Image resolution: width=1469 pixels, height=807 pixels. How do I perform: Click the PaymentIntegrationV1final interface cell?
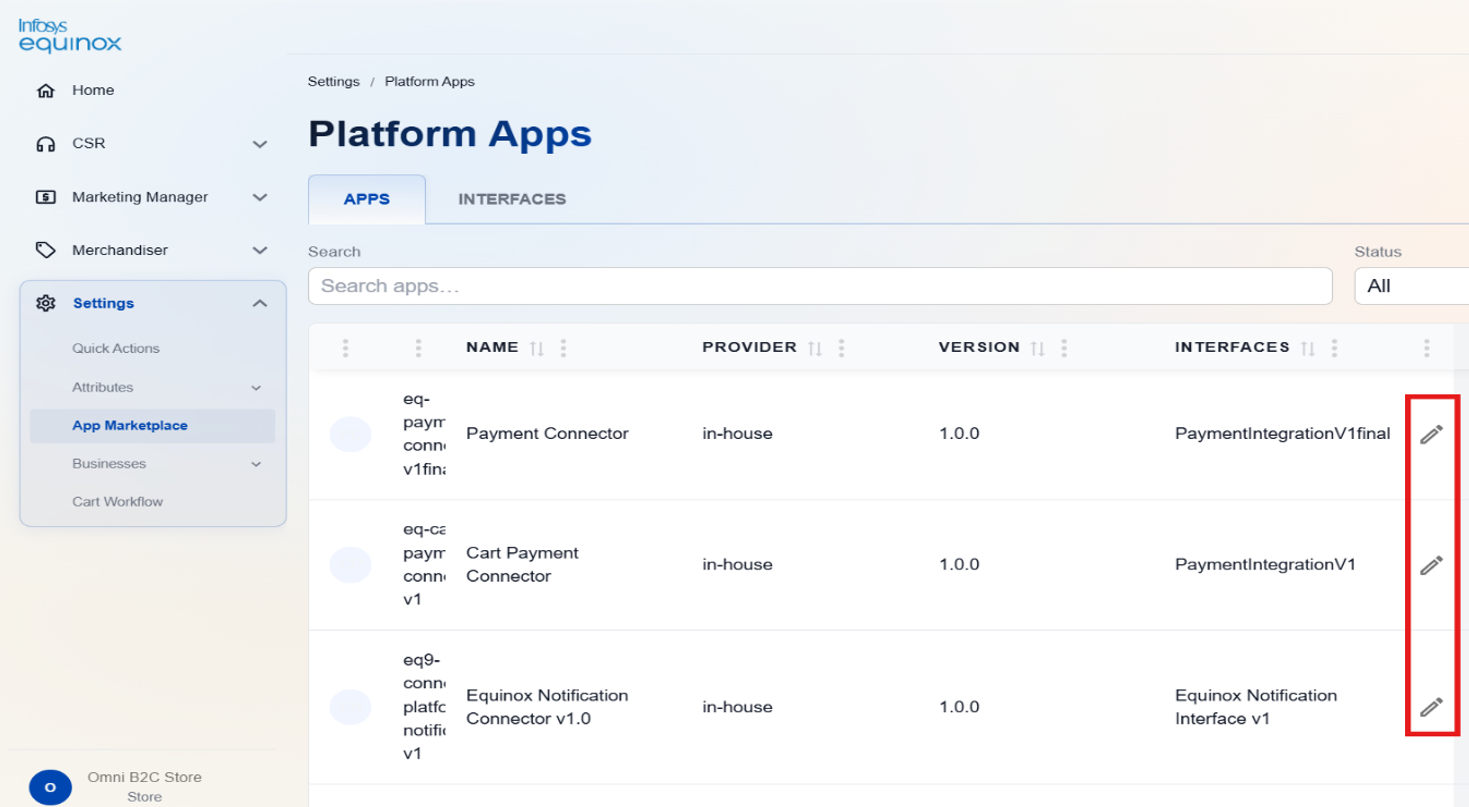(x=1283, y=434)
